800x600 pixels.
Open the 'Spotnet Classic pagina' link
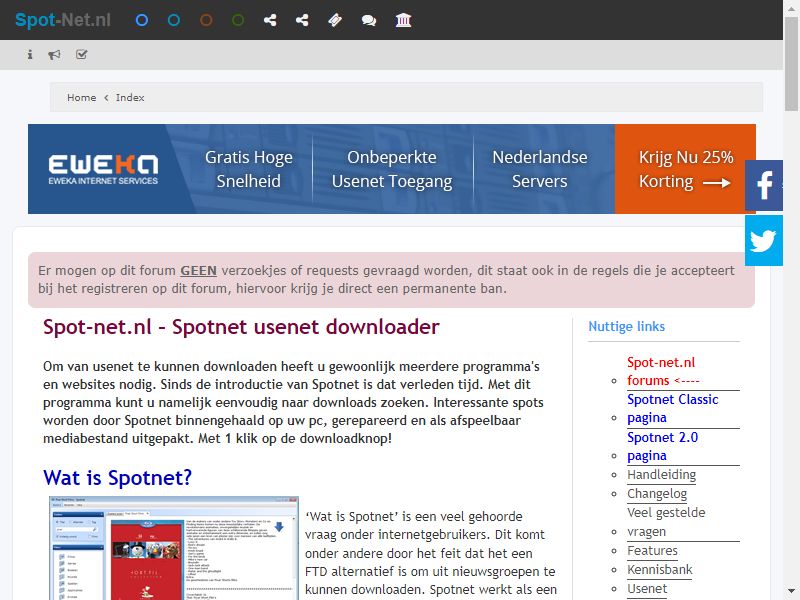[x=672, y=408]
